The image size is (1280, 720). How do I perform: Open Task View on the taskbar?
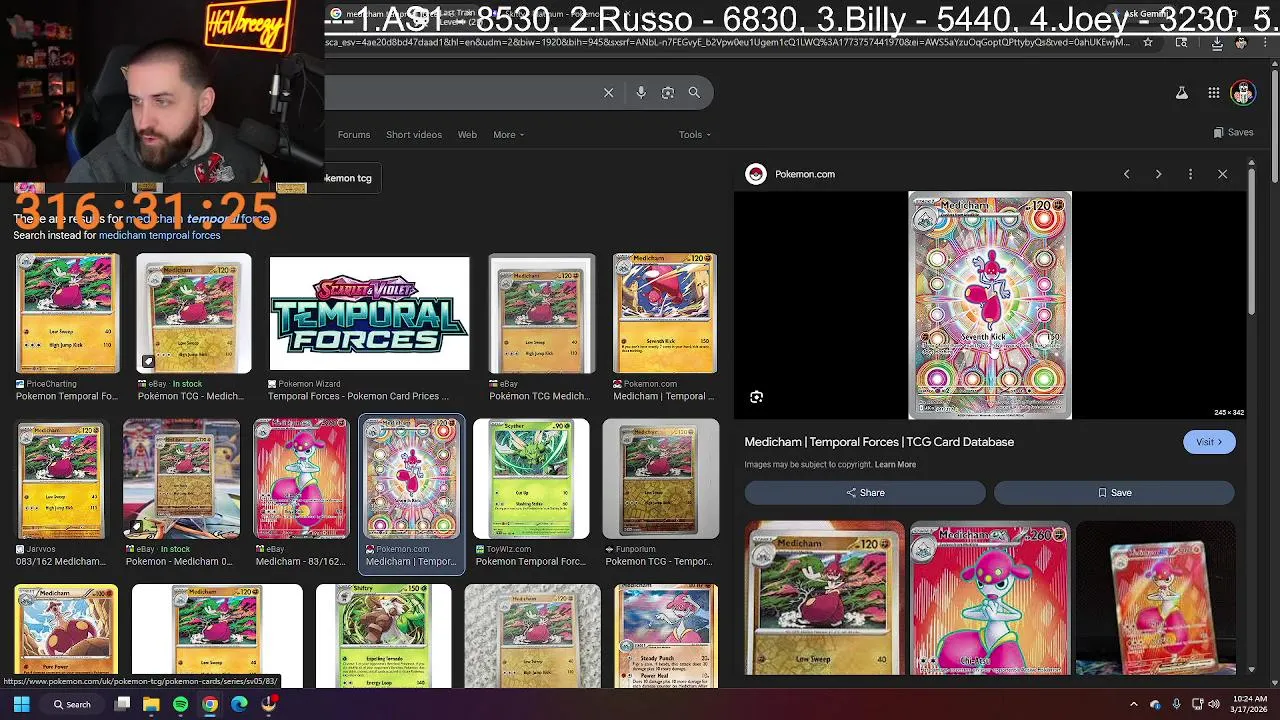click(122, 704)
